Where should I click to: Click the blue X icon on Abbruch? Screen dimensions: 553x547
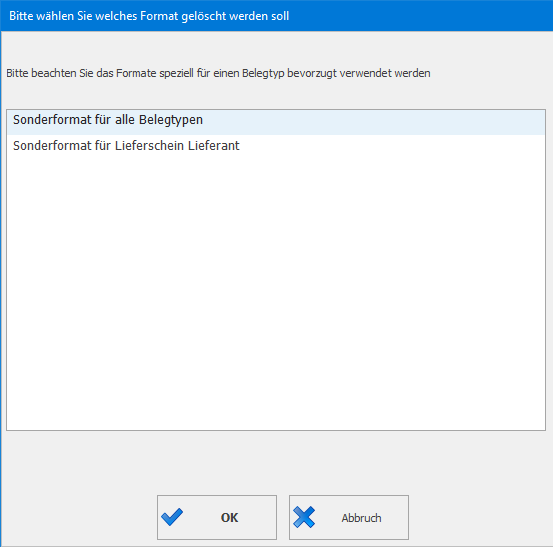point(304,517)
